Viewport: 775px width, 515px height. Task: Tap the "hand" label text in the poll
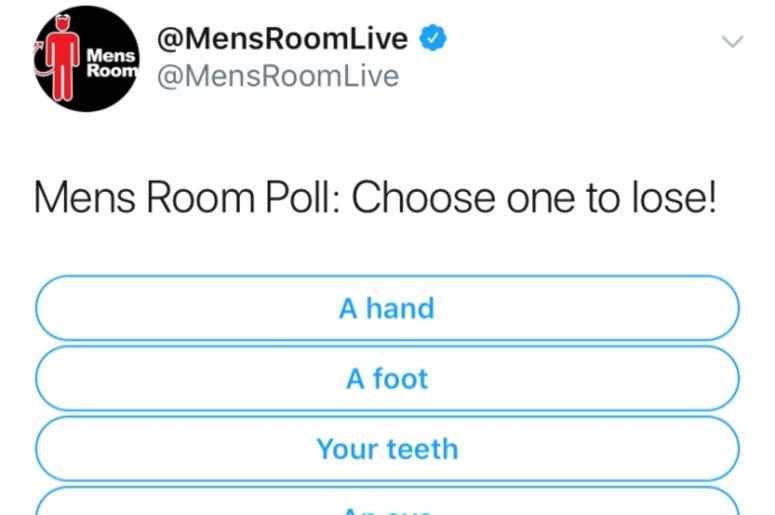click(400, 308)
